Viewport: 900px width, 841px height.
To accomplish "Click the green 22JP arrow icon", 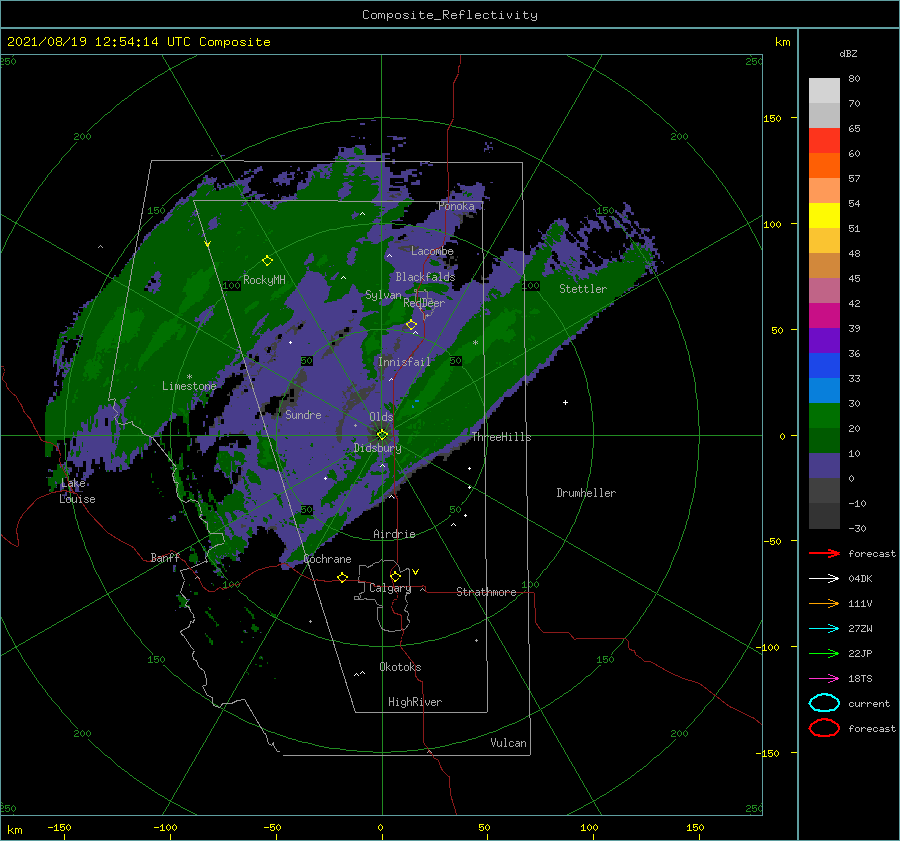I will (x=824, y=653).
